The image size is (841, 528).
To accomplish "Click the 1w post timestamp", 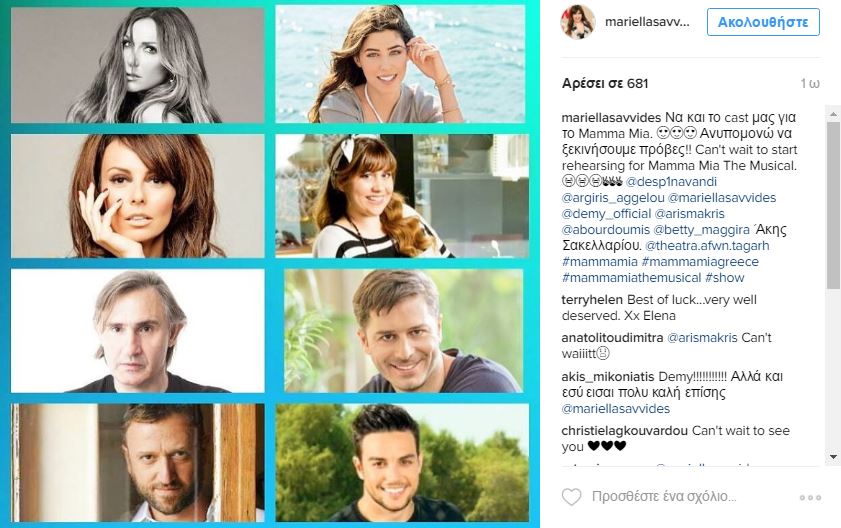I will (809, 84).
